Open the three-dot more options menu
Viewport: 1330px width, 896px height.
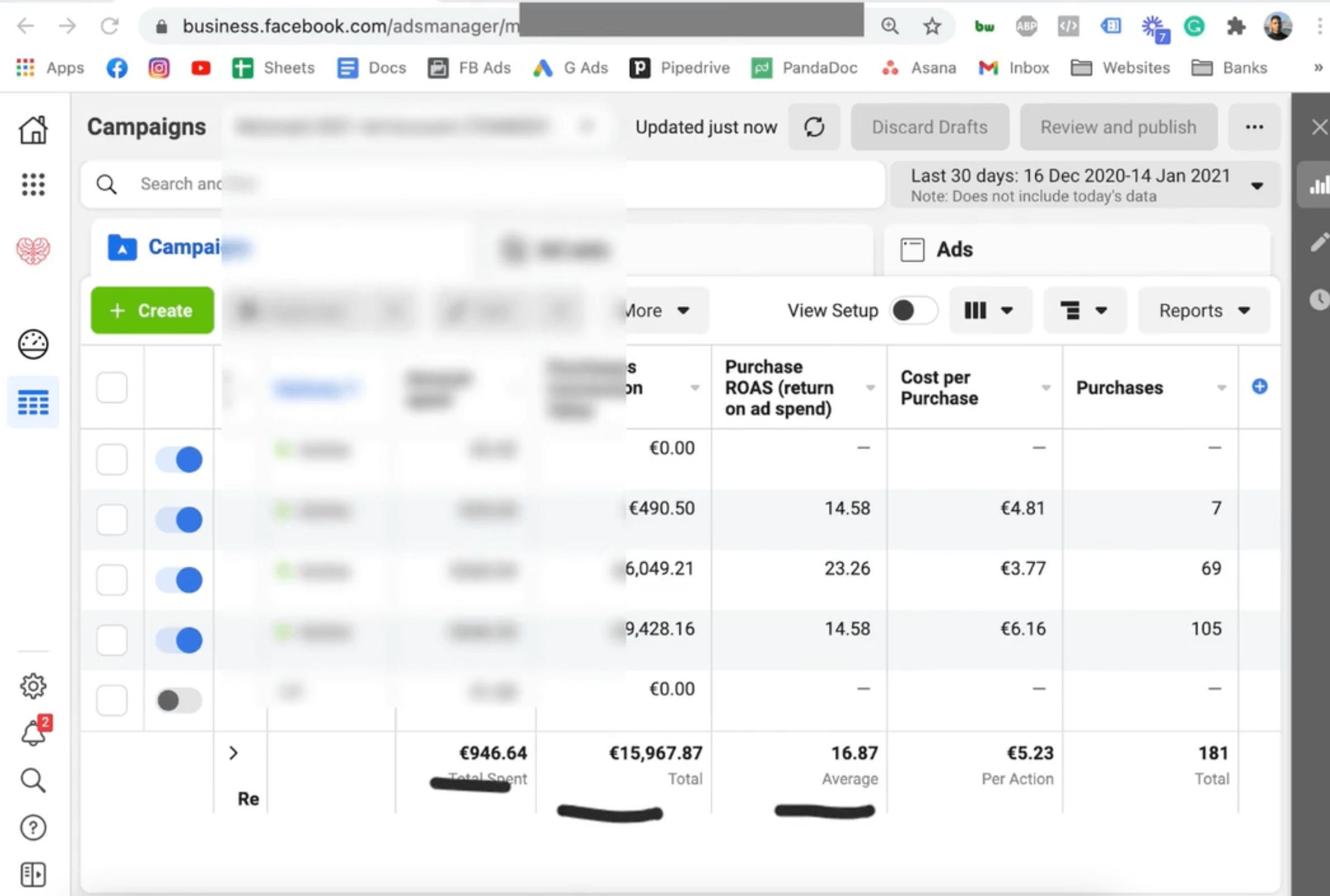(x=1254, y=127)
